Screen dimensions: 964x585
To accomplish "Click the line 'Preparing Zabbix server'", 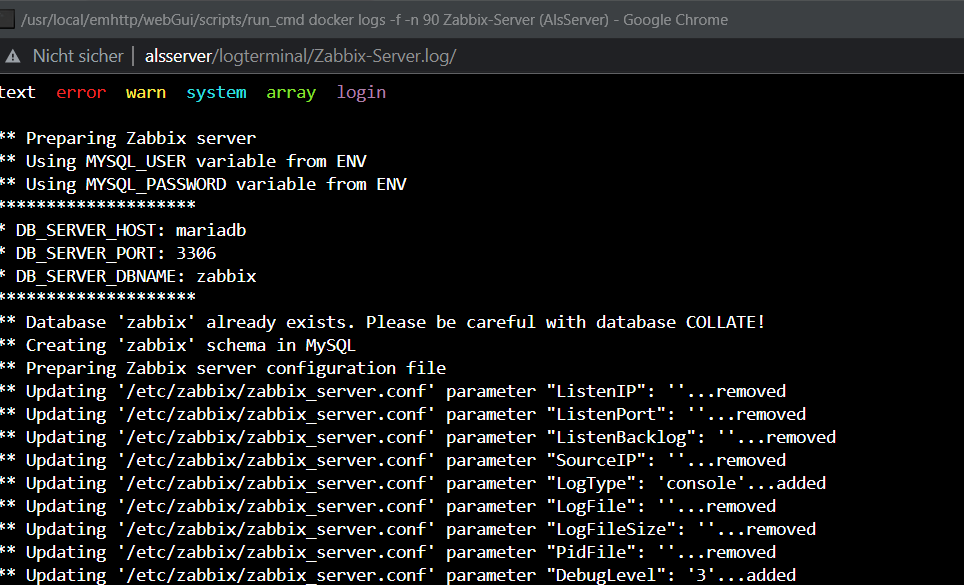I will tap(128, 138).
